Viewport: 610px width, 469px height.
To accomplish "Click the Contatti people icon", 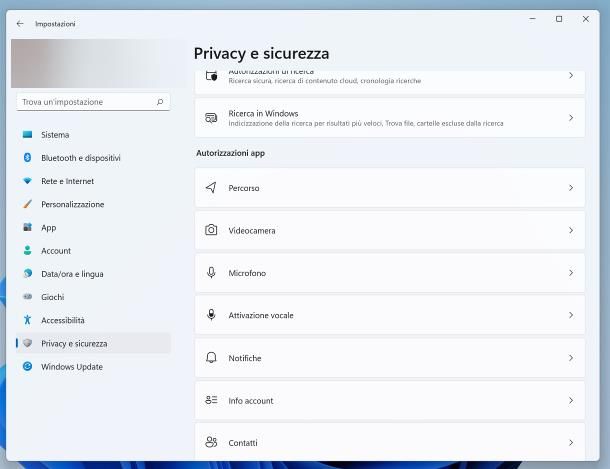I will pos(211,442).
